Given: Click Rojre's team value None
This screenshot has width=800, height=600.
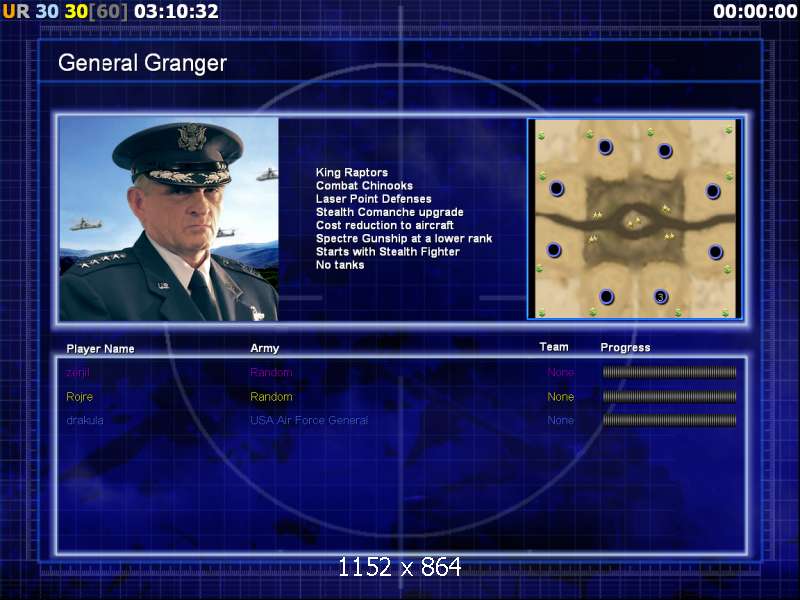Looking at the screenshot, I should (560, 396).
